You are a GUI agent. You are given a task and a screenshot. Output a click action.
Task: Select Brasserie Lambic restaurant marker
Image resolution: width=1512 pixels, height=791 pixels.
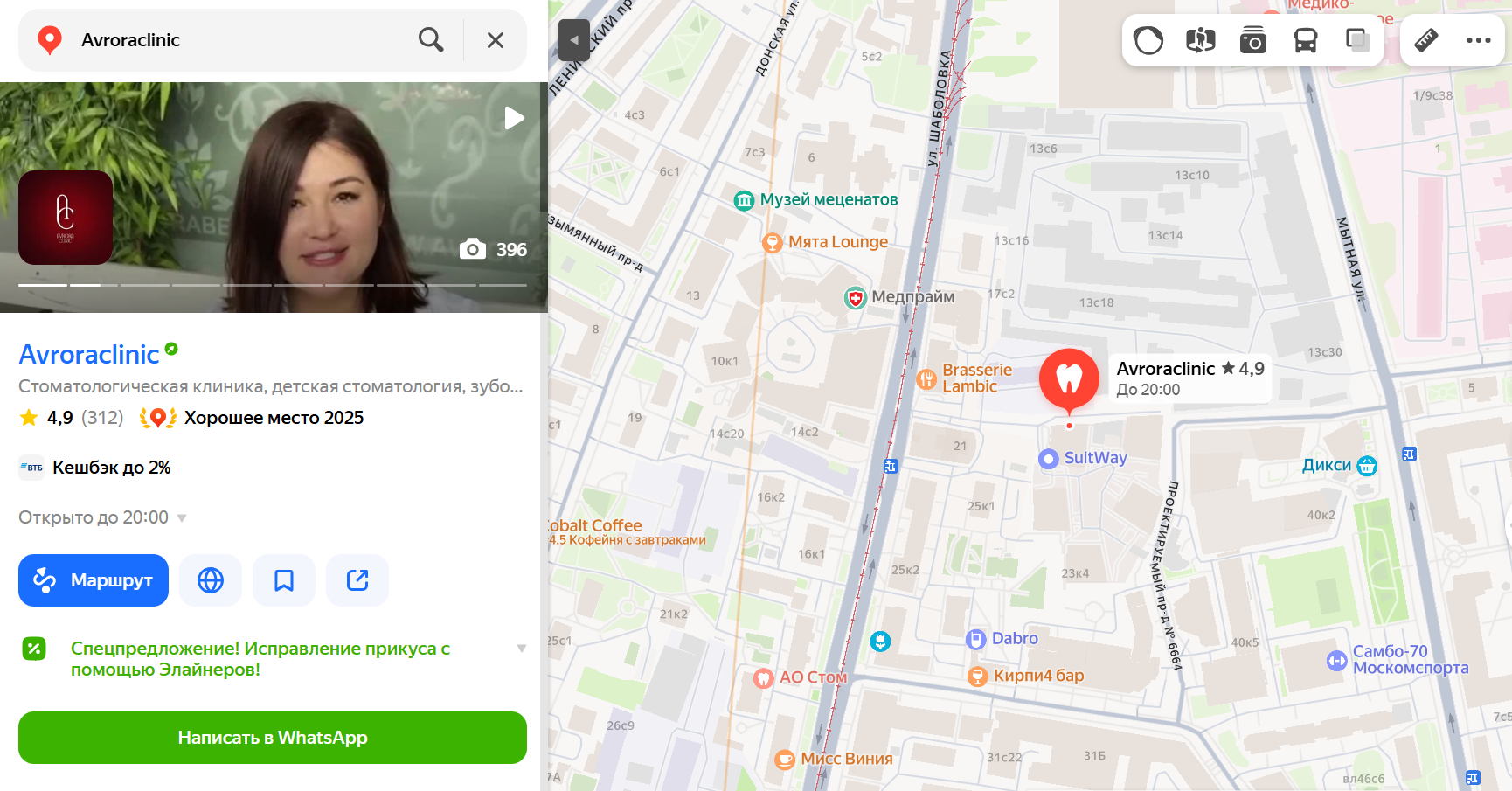[x=964, y=378]
